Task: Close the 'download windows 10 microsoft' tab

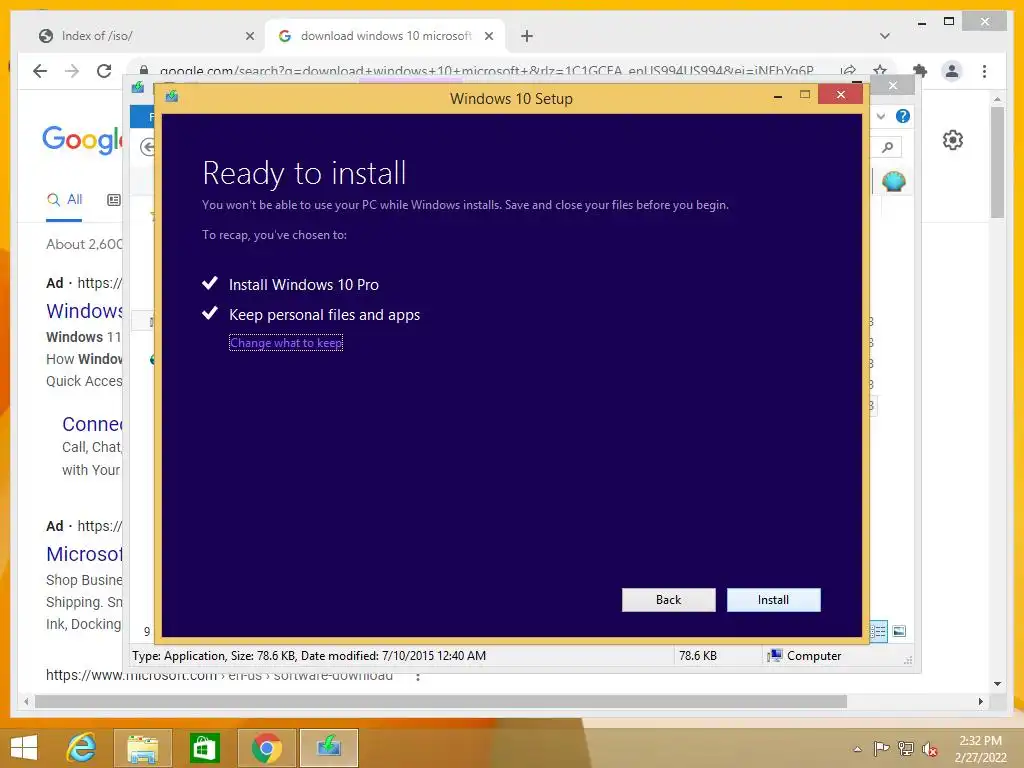Action: pyautogui.click(x=488, y=36)
